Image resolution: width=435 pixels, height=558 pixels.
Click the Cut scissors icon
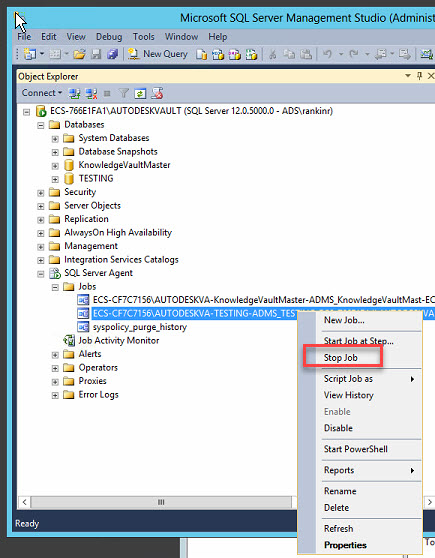coord(273,54)
